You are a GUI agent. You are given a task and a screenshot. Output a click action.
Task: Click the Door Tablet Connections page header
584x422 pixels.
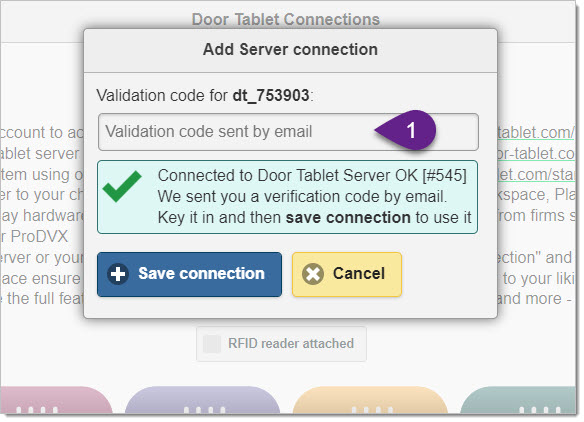pyautogui.click(x=286, y=19)
